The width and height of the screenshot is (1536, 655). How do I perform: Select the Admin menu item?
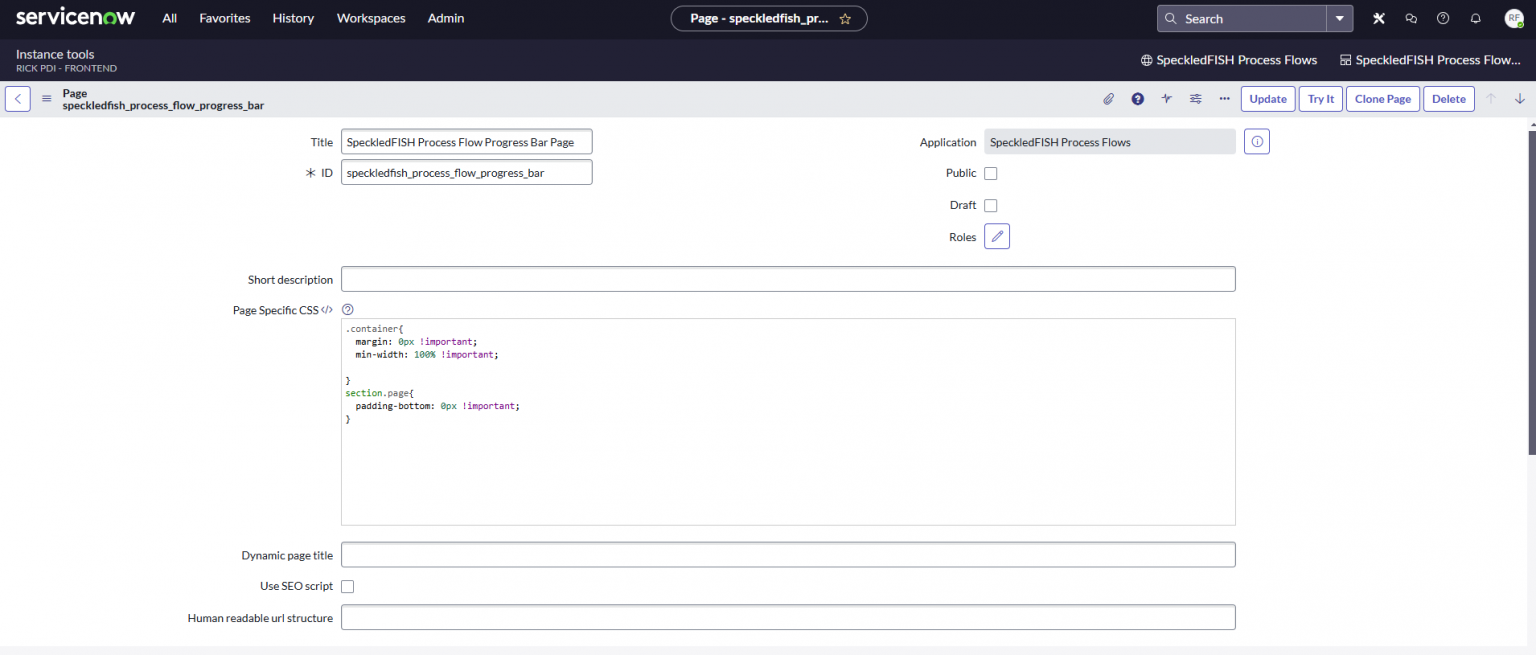445,18
